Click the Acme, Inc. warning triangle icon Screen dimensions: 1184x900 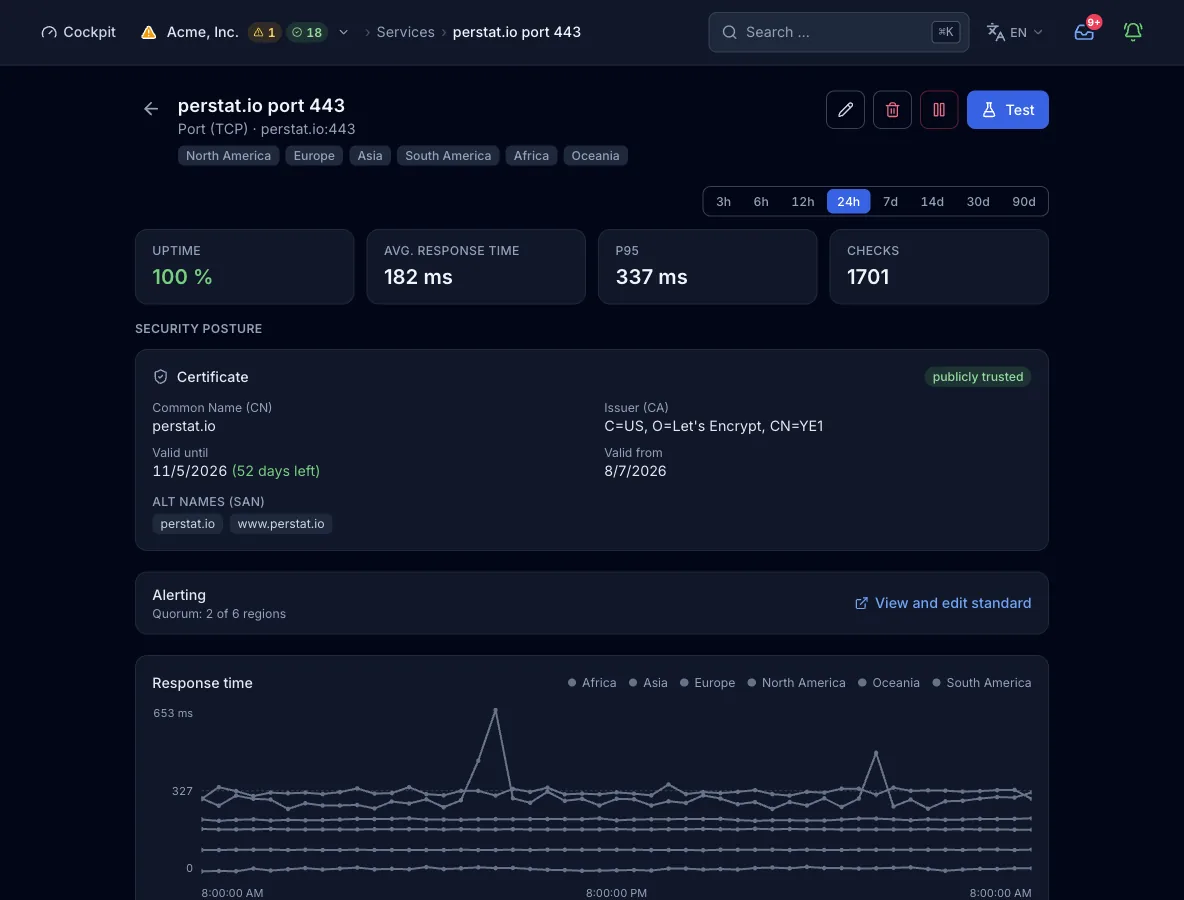149,32
